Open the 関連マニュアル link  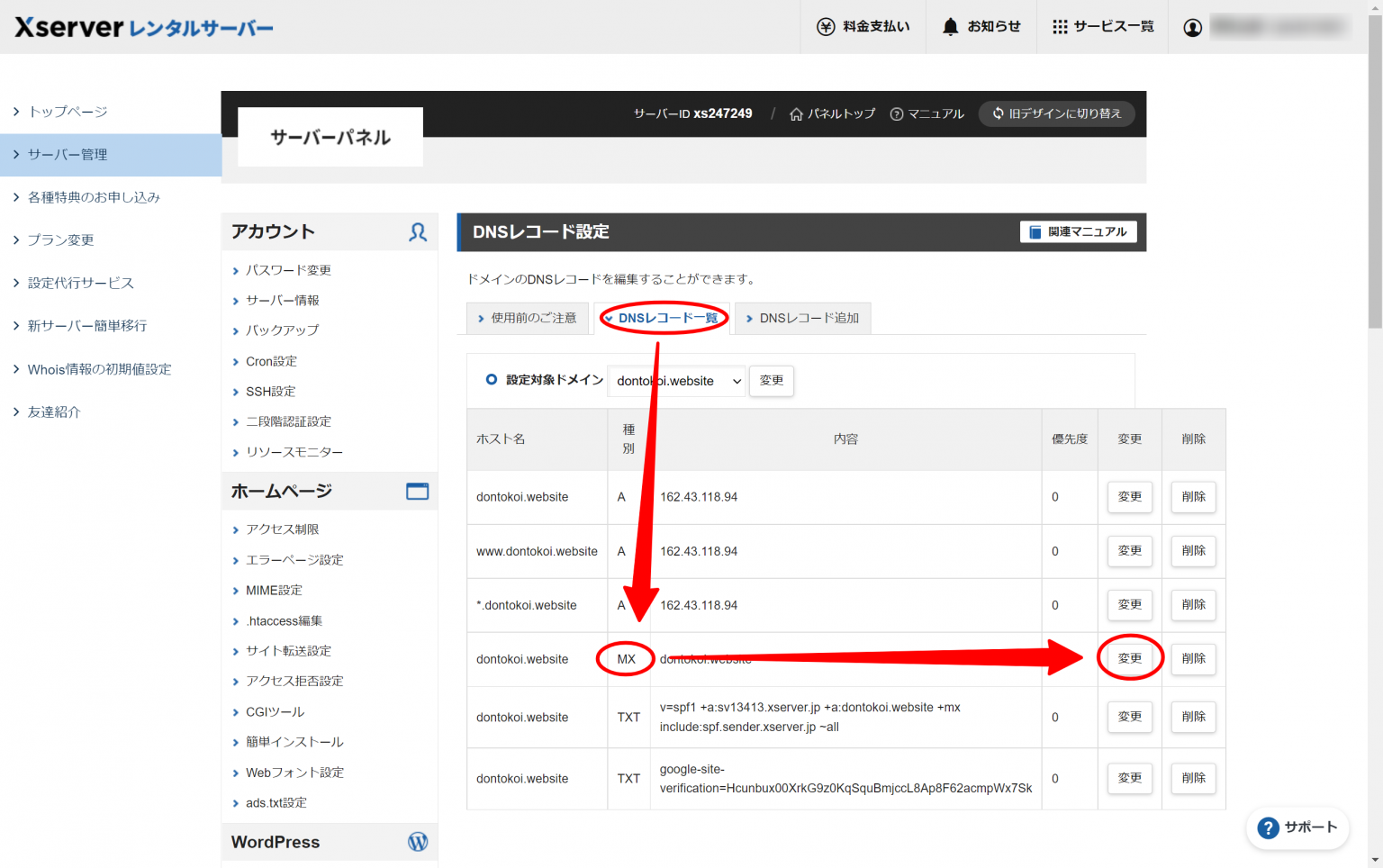1078,232
